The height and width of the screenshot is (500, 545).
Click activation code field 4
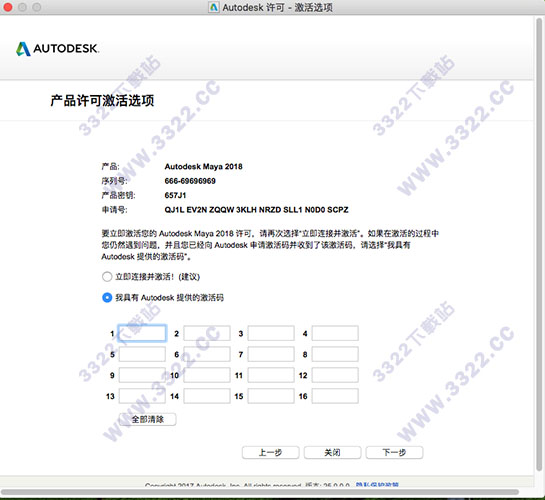(x=335, y=334)
